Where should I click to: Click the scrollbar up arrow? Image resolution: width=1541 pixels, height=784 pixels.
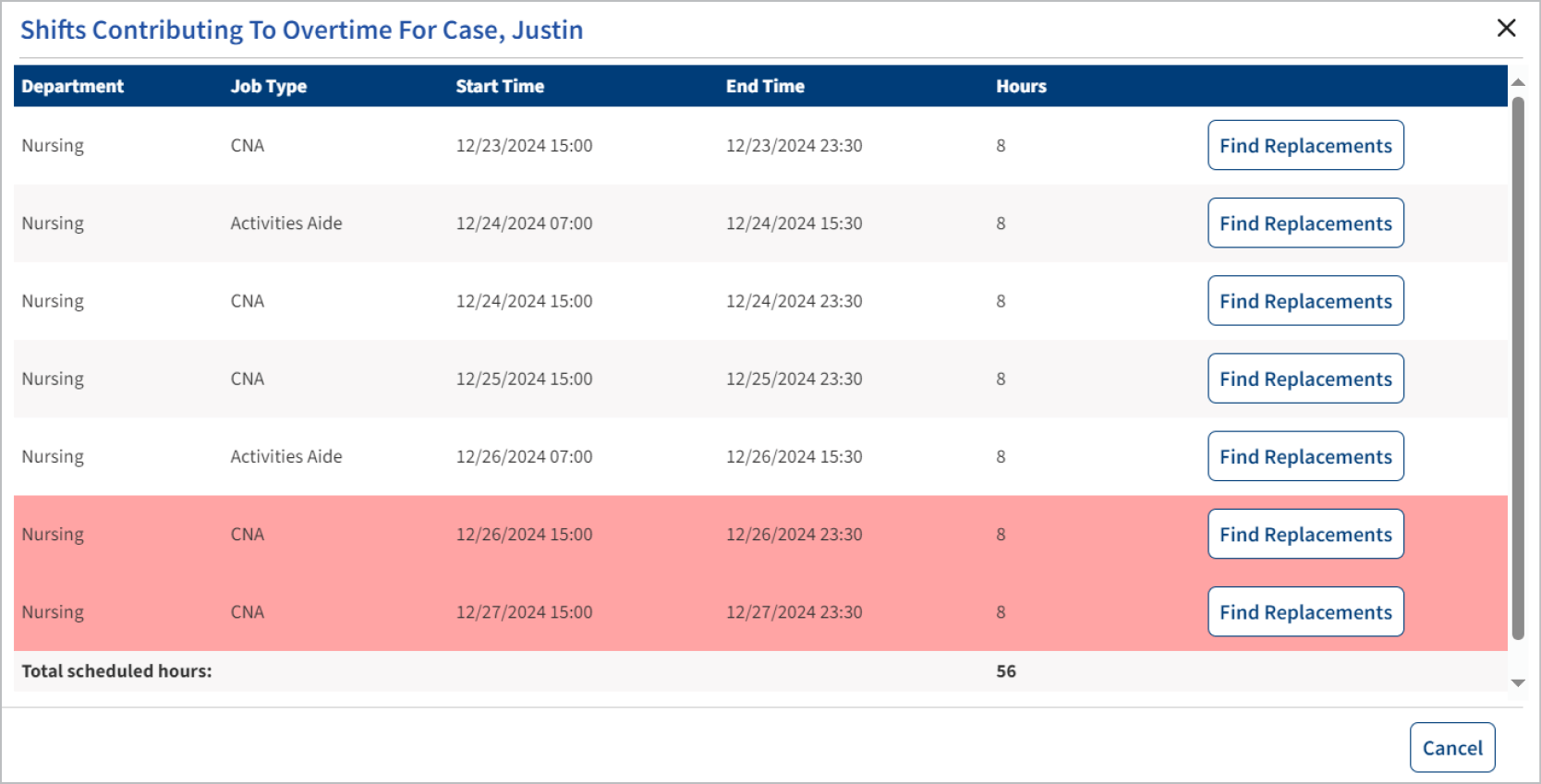pos(1518,82)
